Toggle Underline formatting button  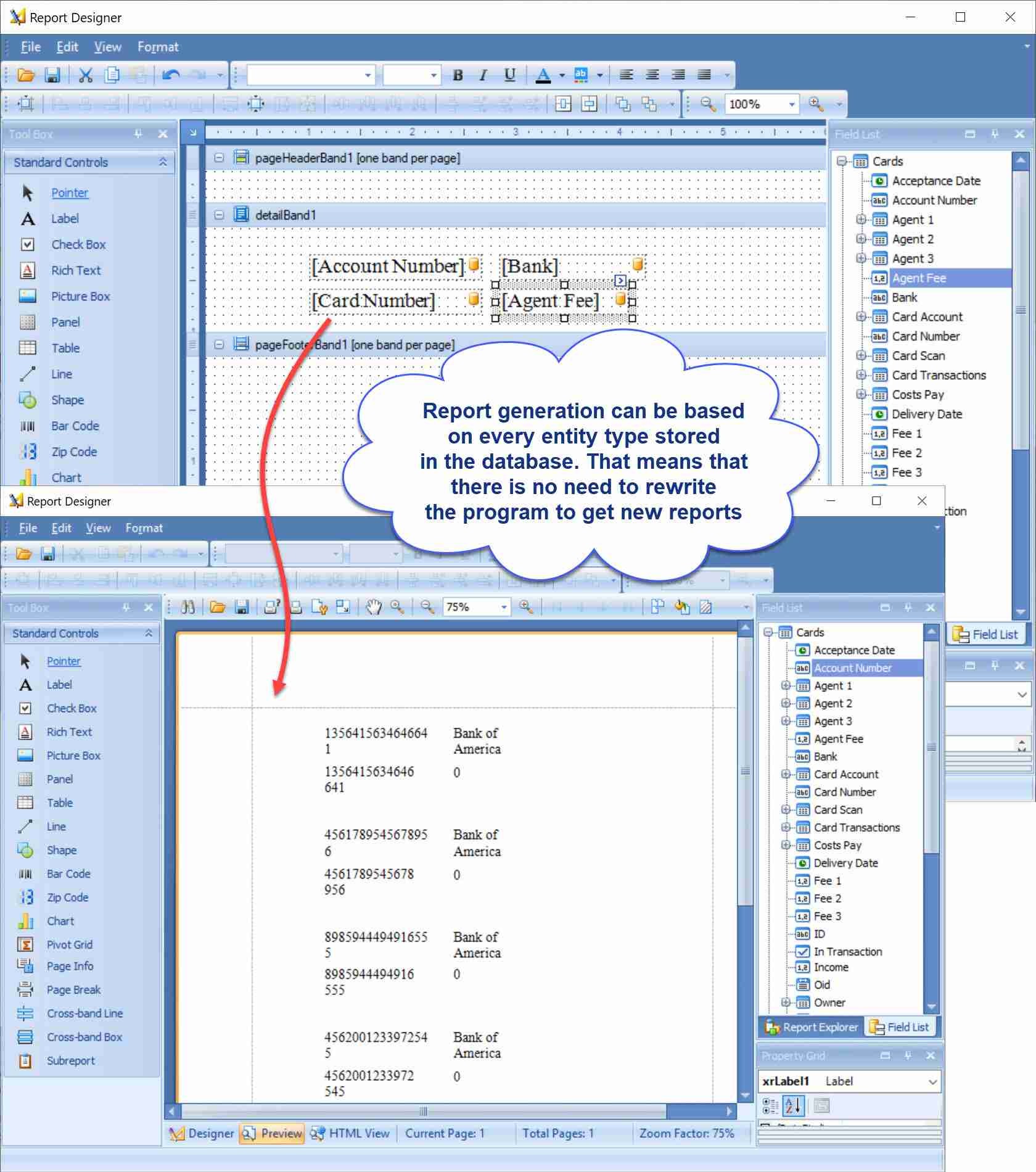(509, 75)
